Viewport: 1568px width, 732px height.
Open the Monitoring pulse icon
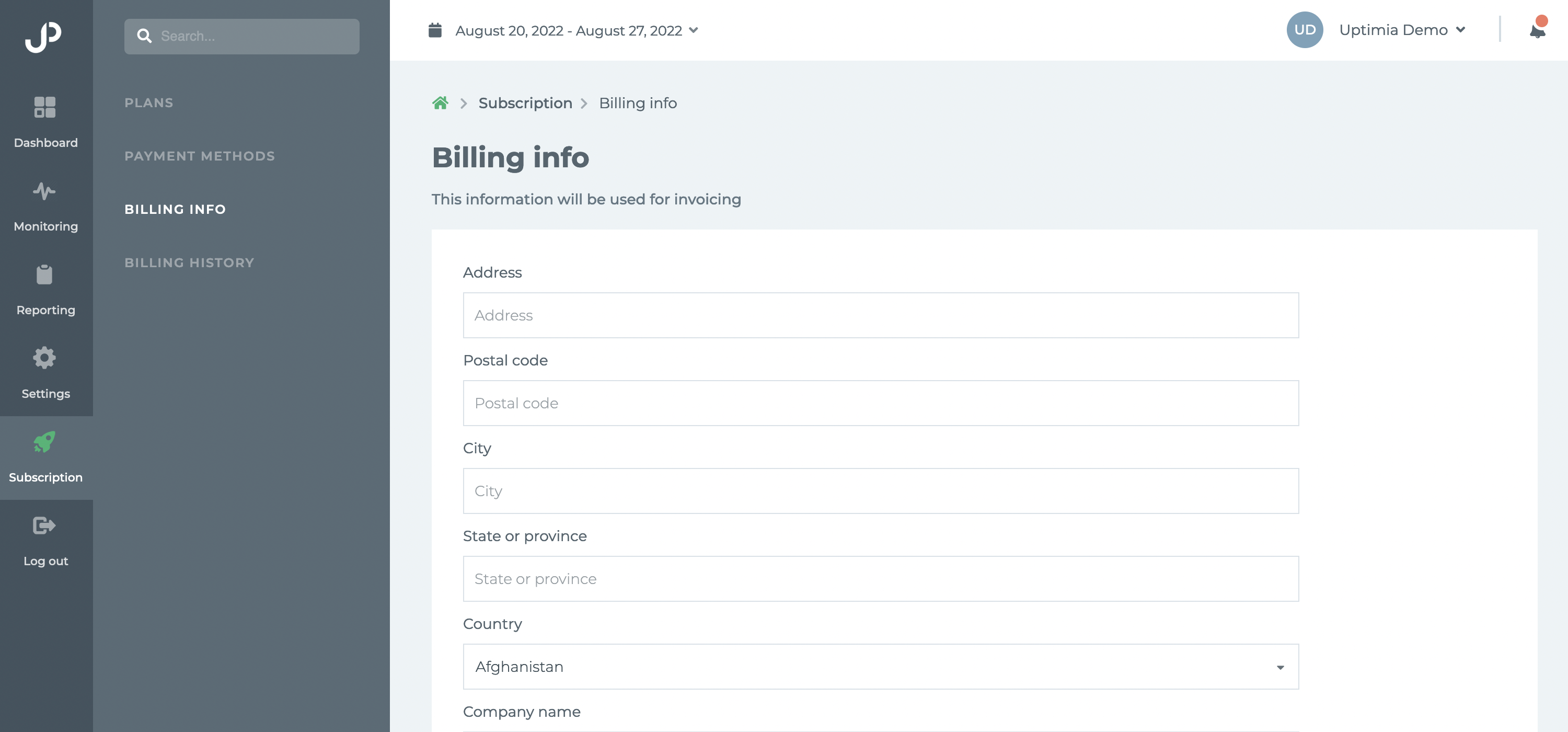tap(44, 191)
